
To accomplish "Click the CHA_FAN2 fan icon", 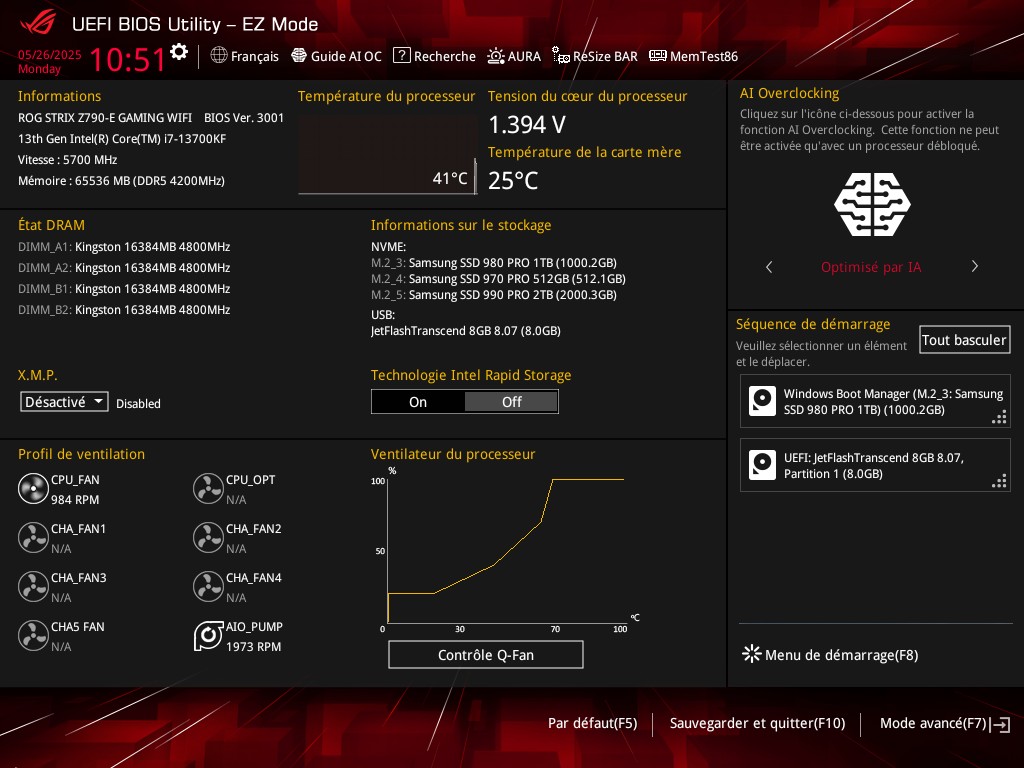I will (208, 537).
